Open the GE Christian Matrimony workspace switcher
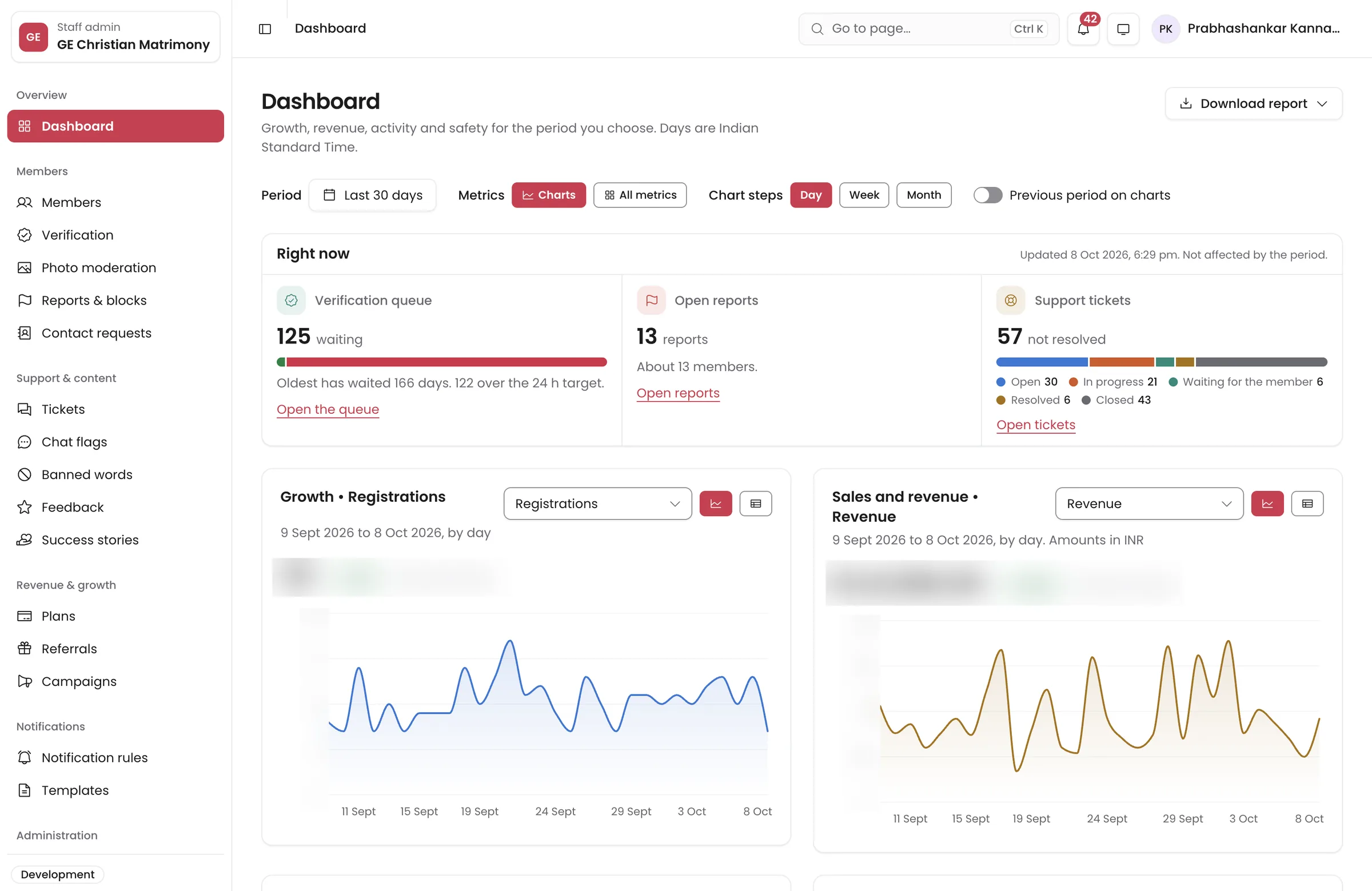Image resolution: width=1372 pixels, height=891 pixels. 115,37
